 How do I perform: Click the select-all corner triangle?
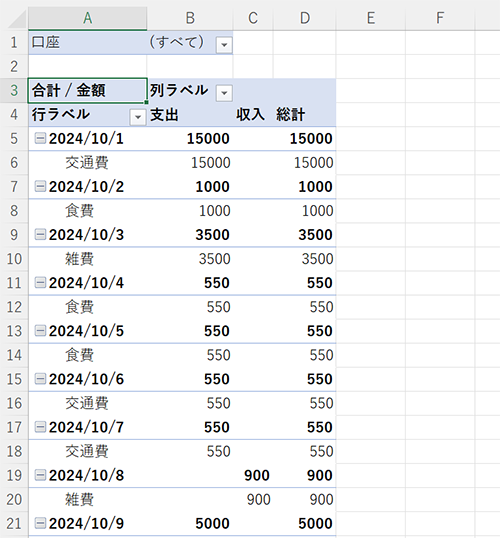point(16,19)
